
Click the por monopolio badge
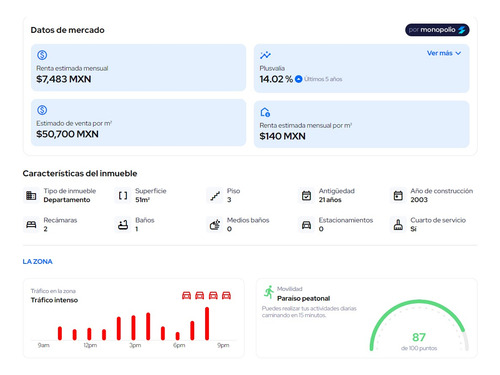(437, 30)
